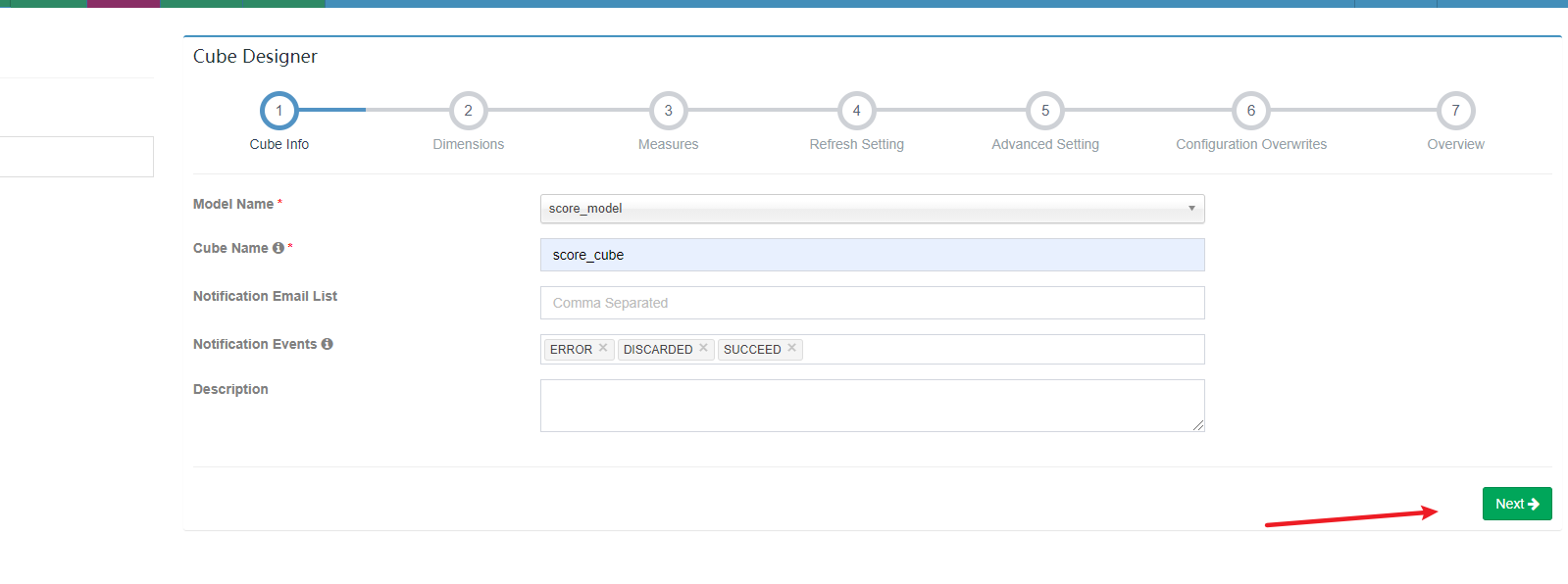Viewport: 1568px width, 584px height.
Task: Show info icon next to Notification Events
Action: point(328,344)
